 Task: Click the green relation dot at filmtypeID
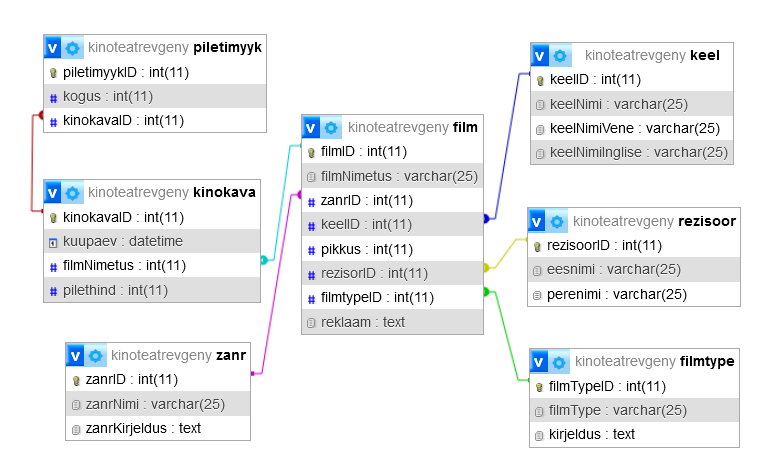point(487,292)
